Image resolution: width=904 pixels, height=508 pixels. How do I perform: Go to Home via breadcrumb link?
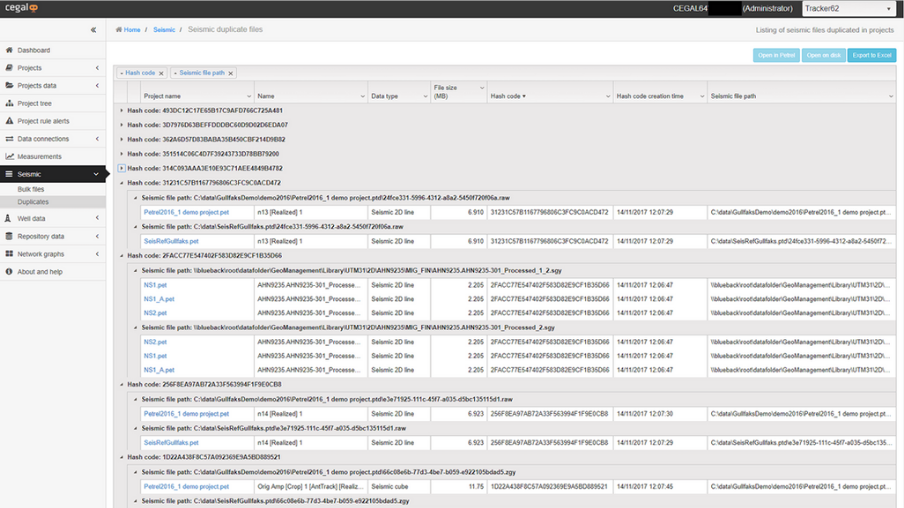(132, 29)
